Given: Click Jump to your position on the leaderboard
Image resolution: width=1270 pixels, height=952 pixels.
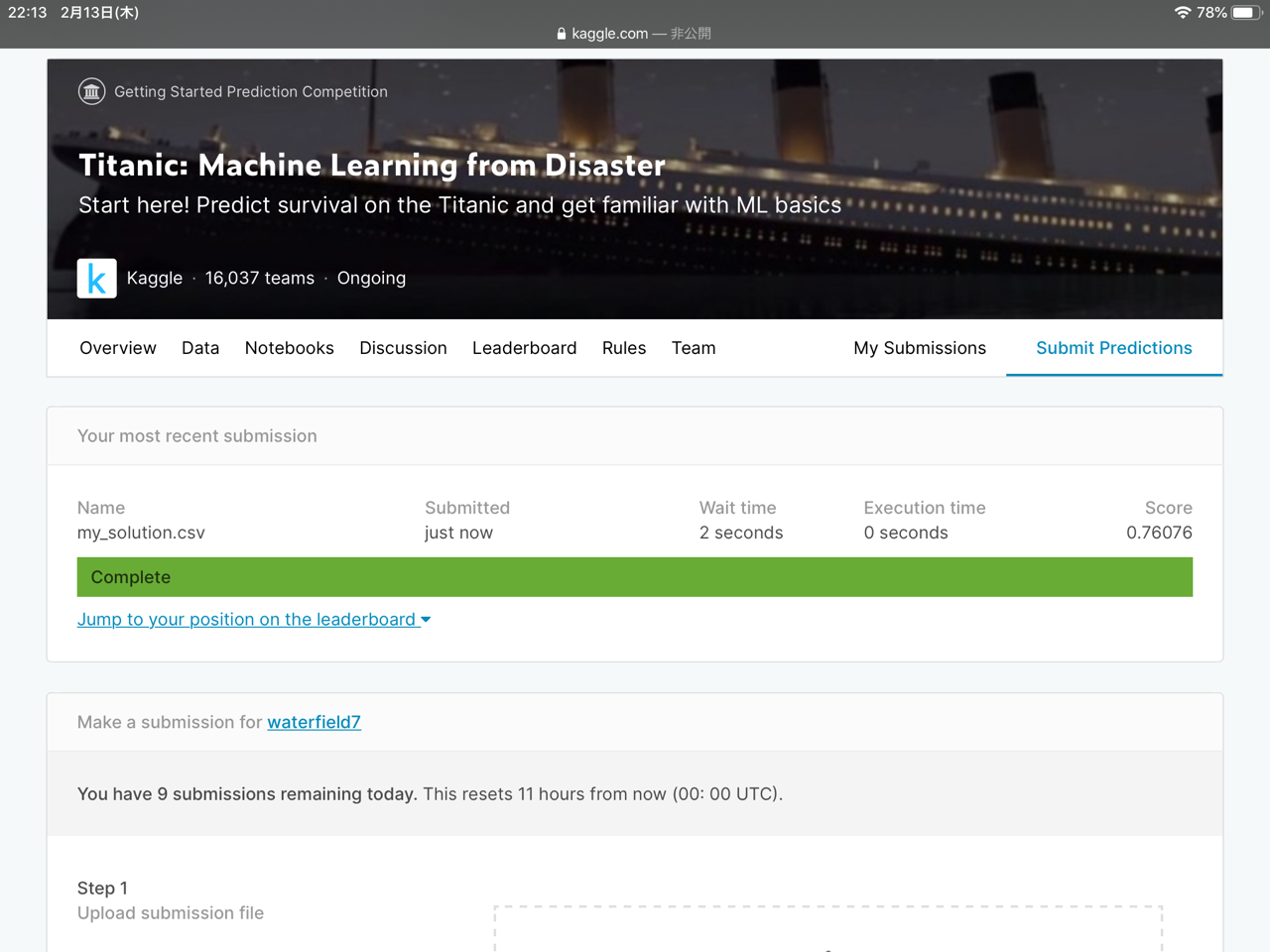Looking at the screenshot, I should [246, 620].
